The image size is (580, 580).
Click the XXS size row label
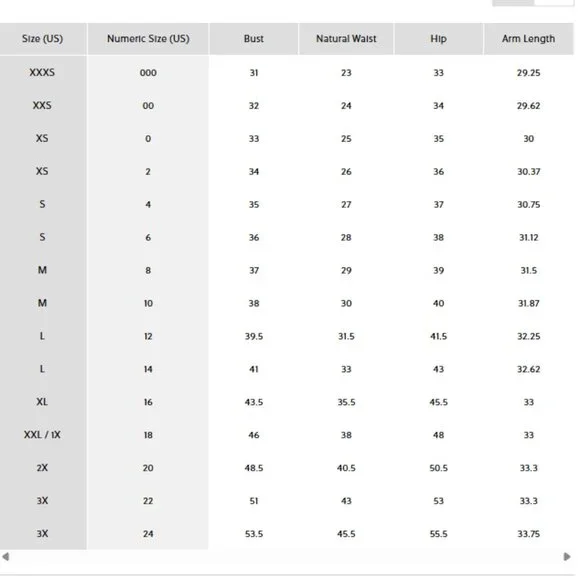(42, 105)
